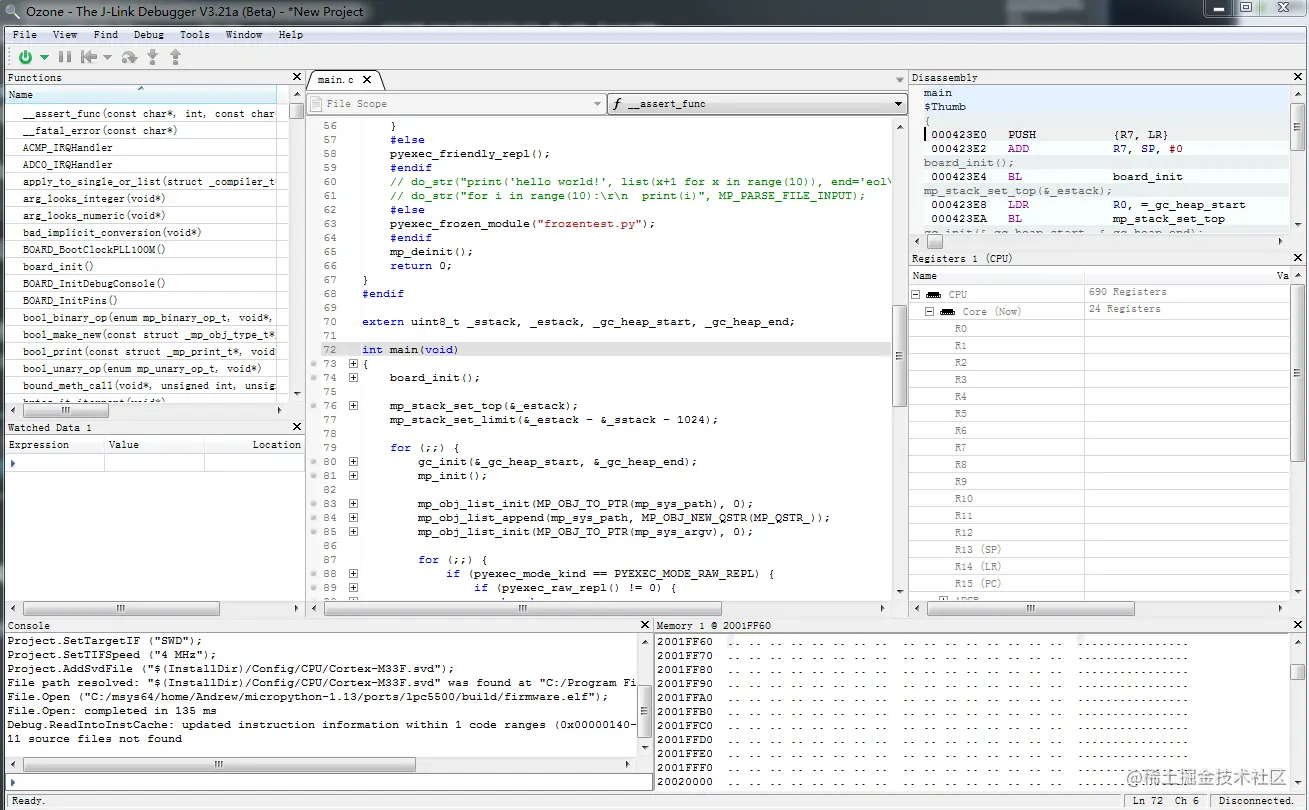This screenshot has height=810, width=1309.
Task: Click the Step Into down-arrow icon
Action: 153,58
